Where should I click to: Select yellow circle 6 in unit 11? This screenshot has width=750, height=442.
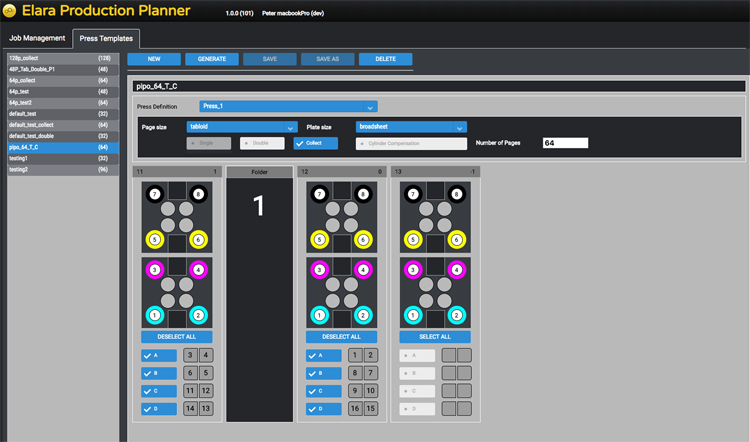tap(198, 239)
